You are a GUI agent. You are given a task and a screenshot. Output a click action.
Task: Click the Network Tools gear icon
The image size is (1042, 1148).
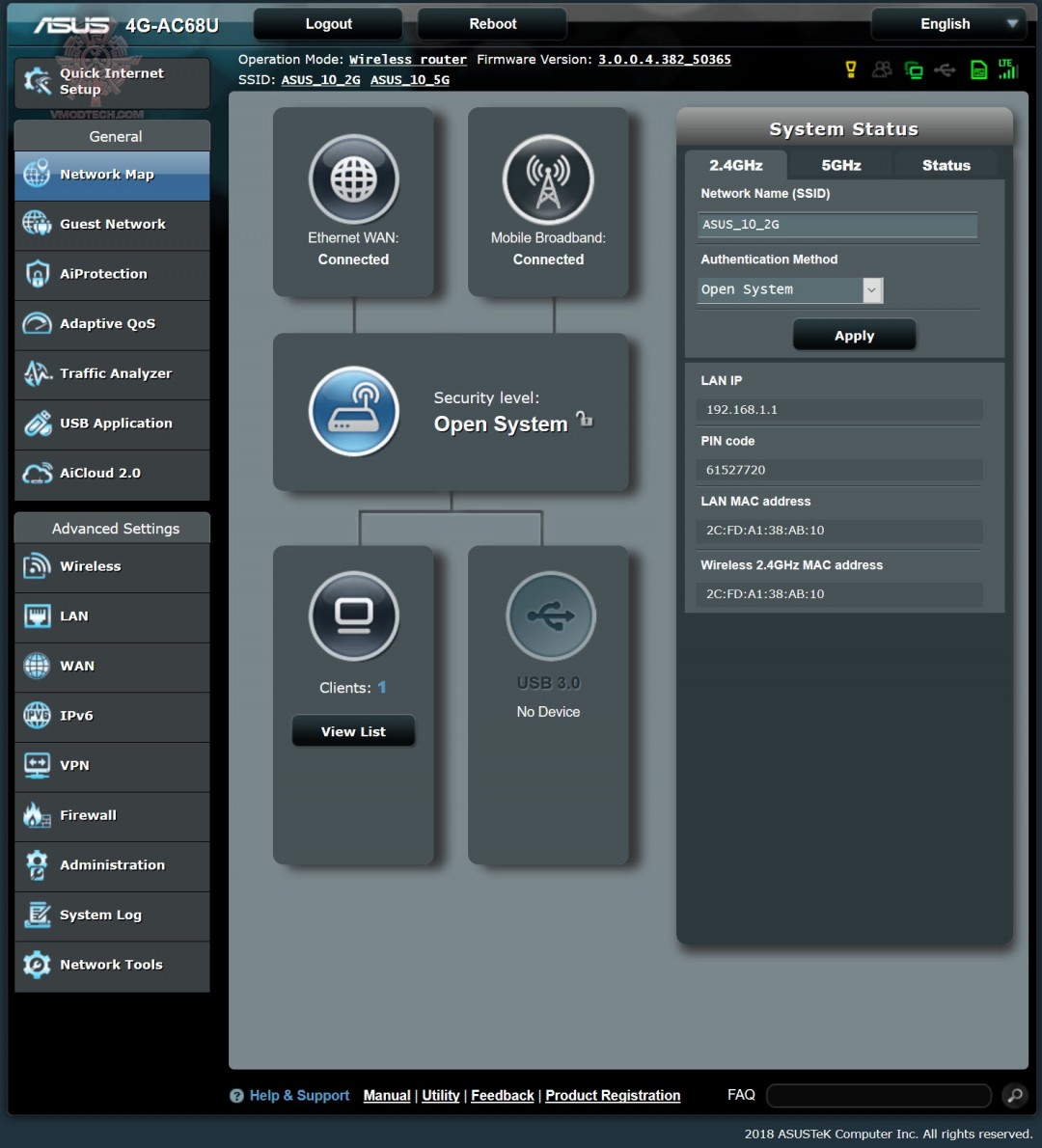(x=37, y=965)
